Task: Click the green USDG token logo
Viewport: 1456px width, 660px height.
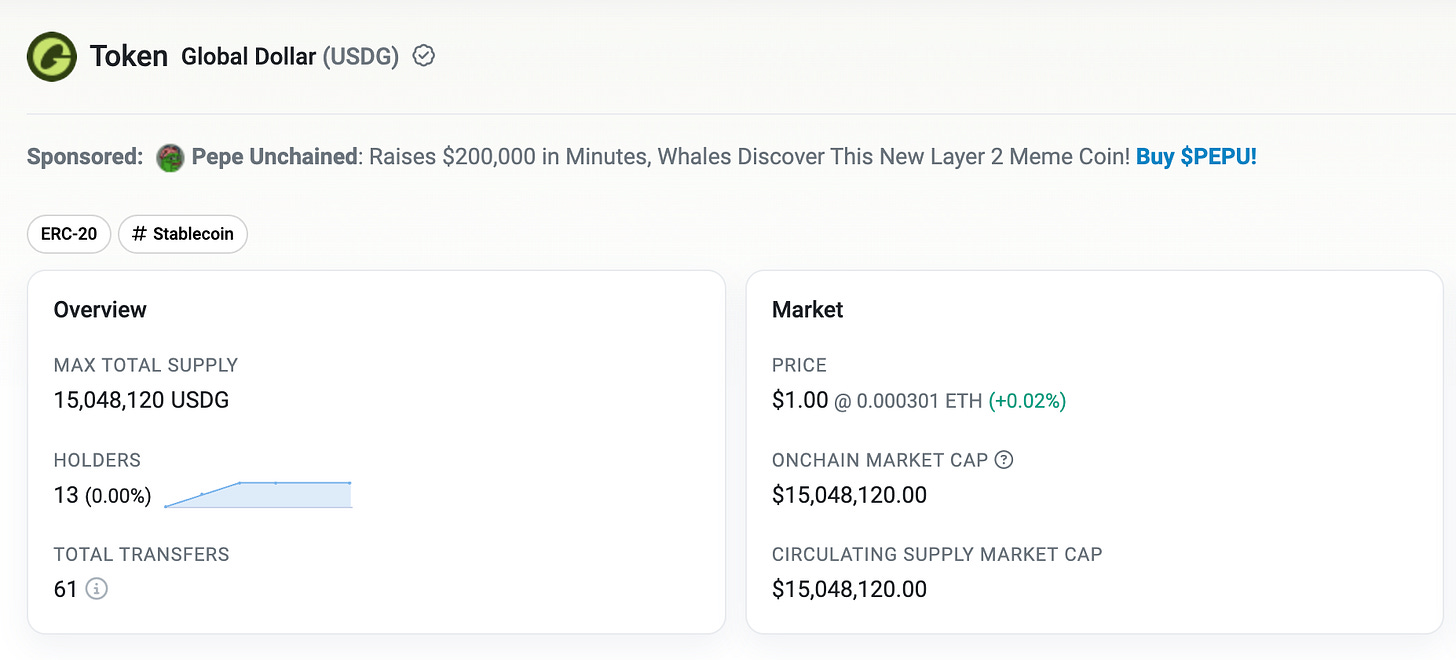Action: [51, 56]
